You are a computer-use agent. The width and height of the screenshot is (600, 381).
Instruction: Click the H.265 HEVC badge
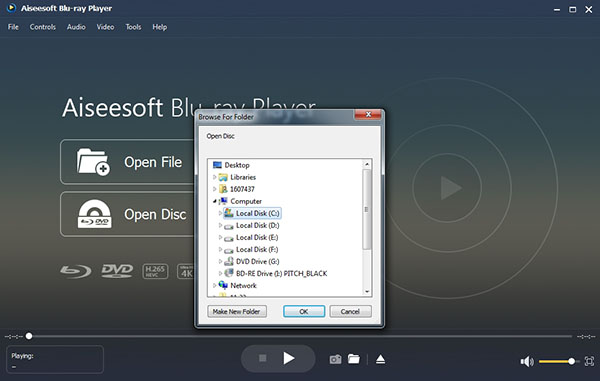coord(155,271)
